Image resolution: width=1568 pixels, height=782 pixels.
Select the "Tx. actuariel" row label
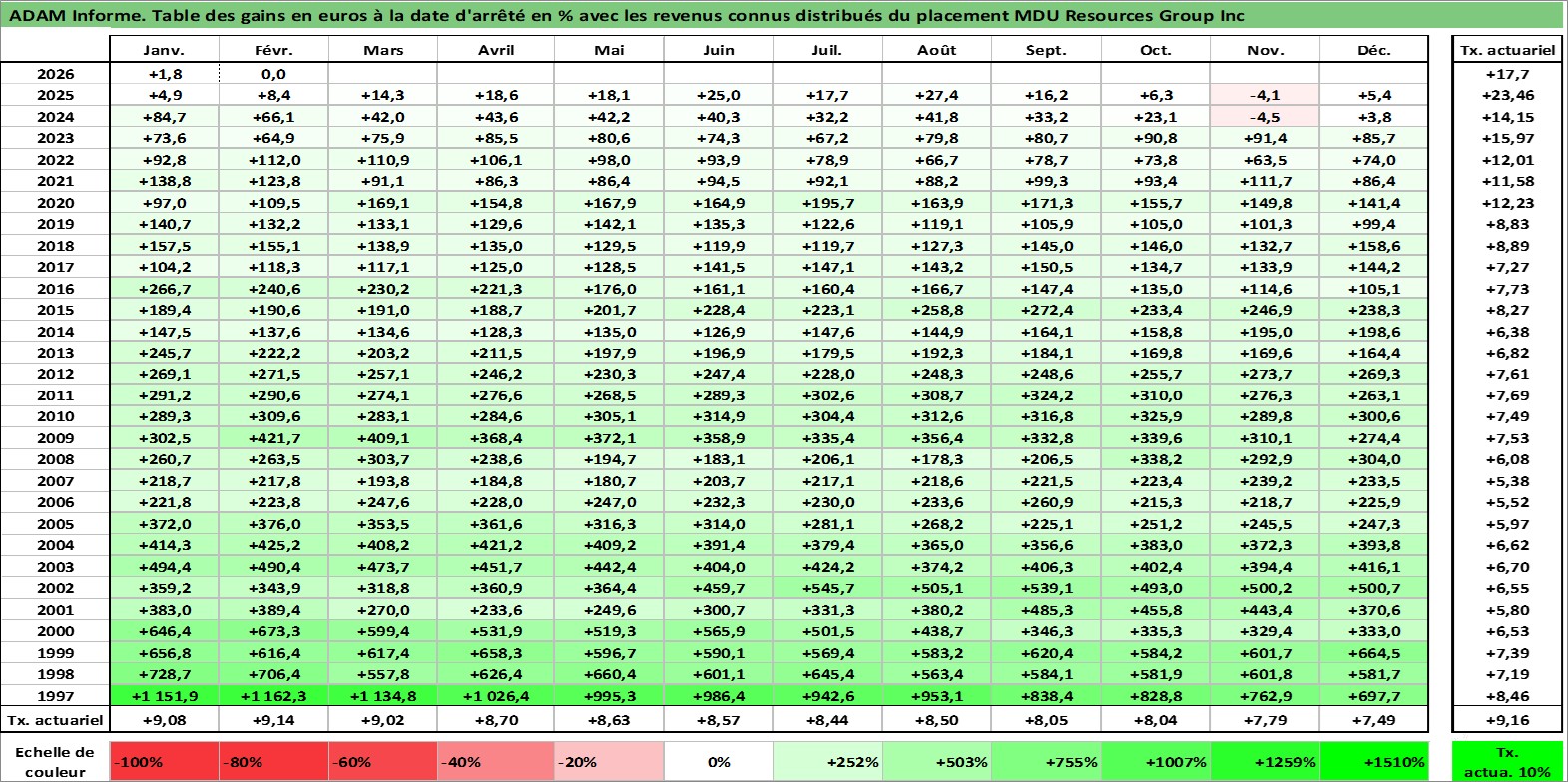[x=55, y=720]
